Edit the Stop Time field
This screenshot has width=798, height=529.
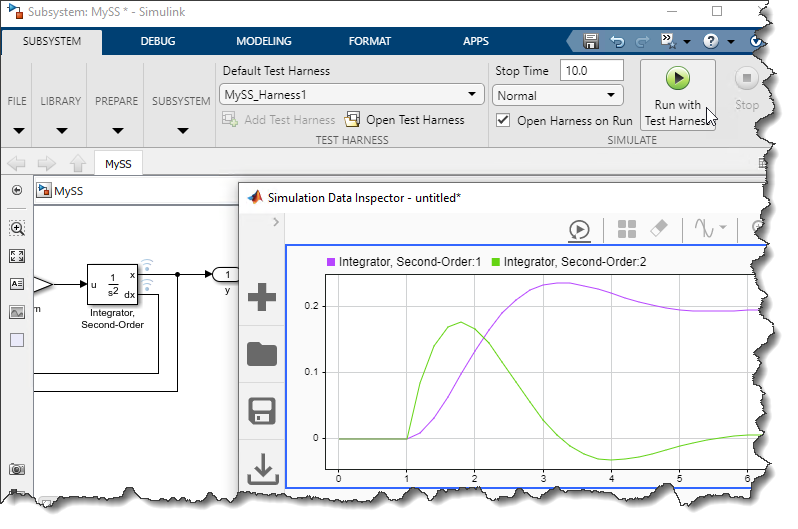(x=591, y=71)
